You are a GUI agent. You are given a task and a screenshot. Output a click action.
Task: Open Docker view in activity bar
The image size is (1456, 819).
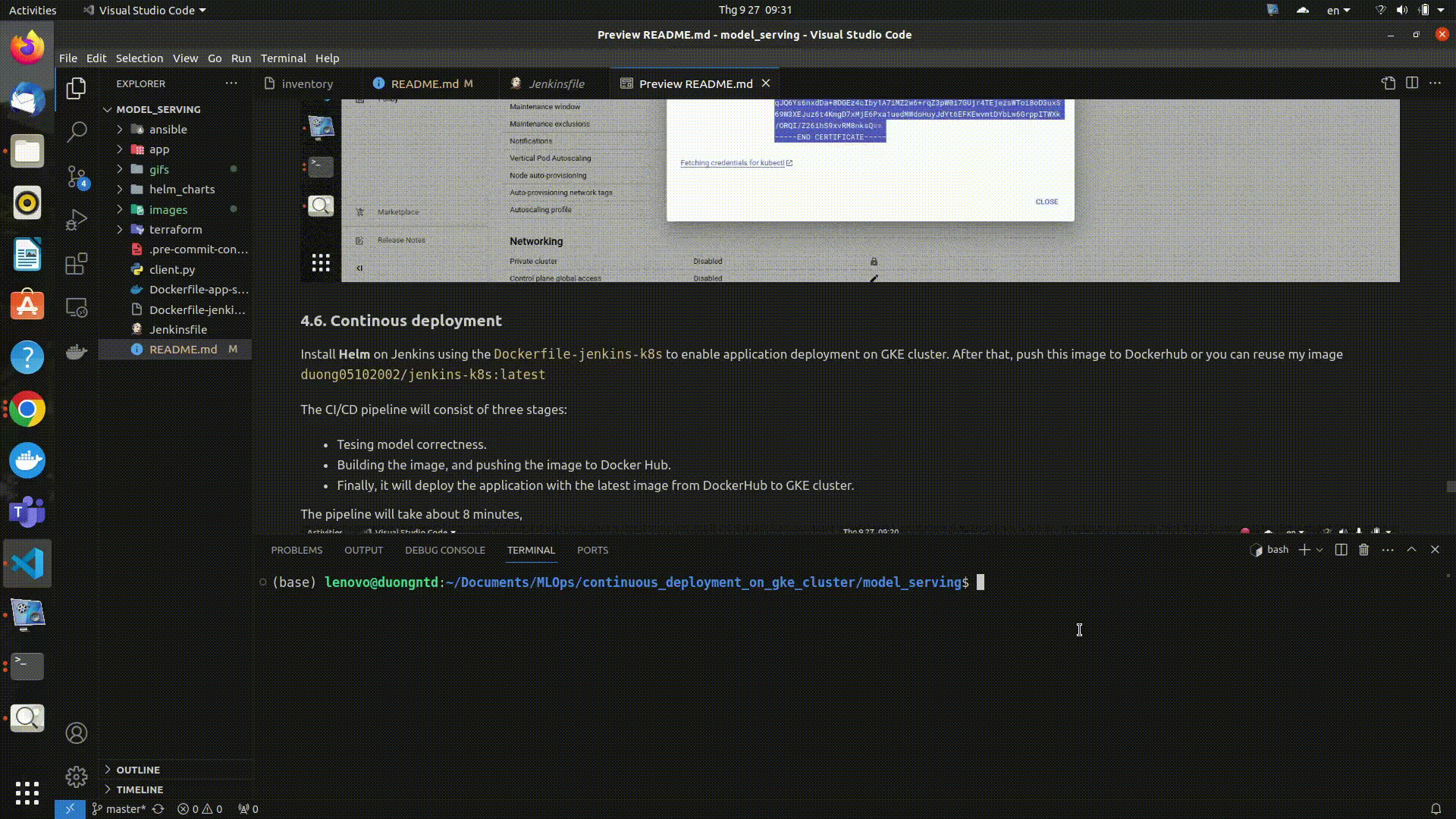[x=77, y=351]
